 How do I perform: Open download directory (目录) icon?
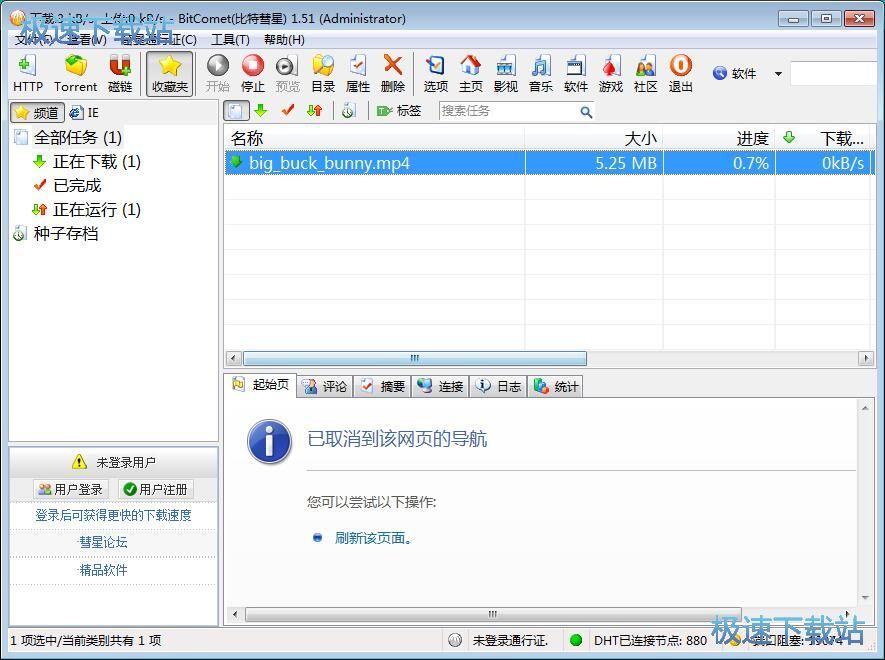coord(323,73)
